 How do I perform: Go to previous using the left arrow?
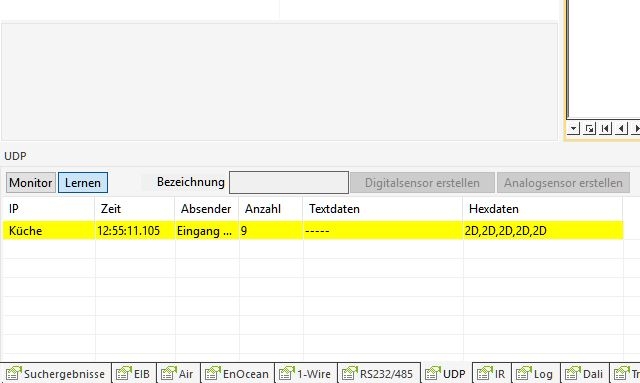(621, 129)
